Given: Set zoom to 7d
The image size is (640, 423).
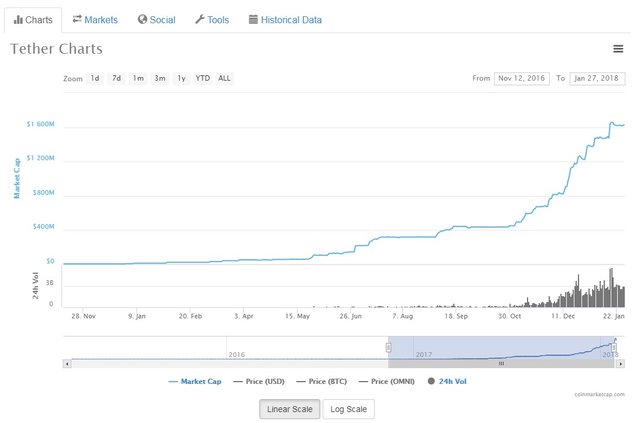Looking at the screenshot, I should (117, 78).
